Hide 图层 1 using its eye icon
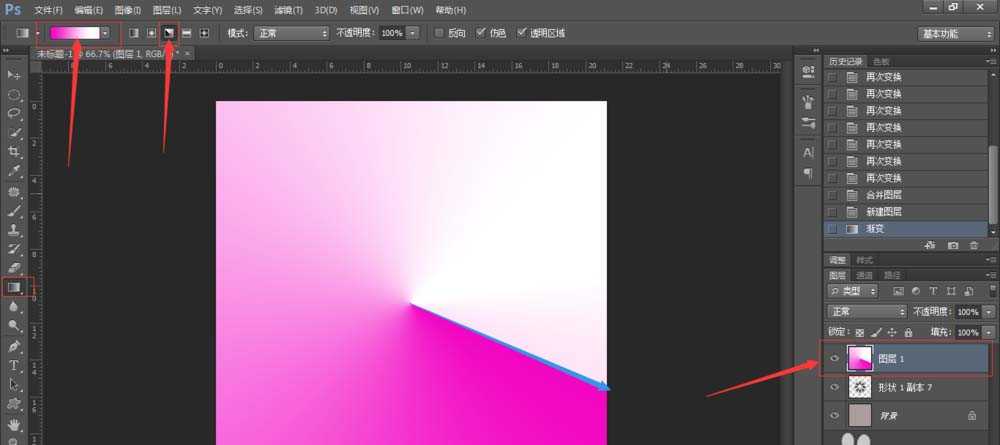Screen dimensions: 1000x445 click(x=835, y=359)
